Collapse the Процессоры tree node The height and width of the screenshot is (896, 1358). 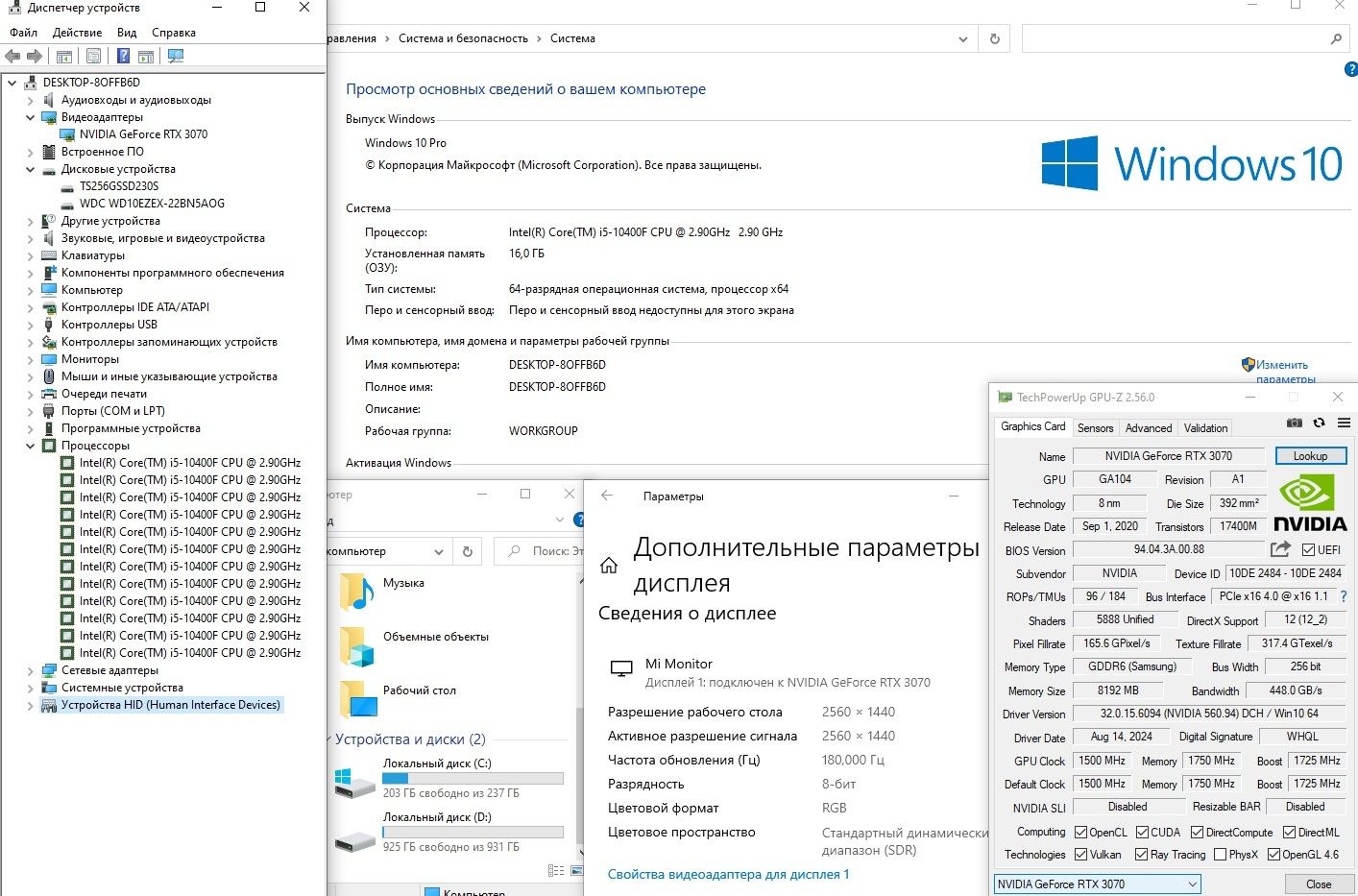(x=30, y=446)
